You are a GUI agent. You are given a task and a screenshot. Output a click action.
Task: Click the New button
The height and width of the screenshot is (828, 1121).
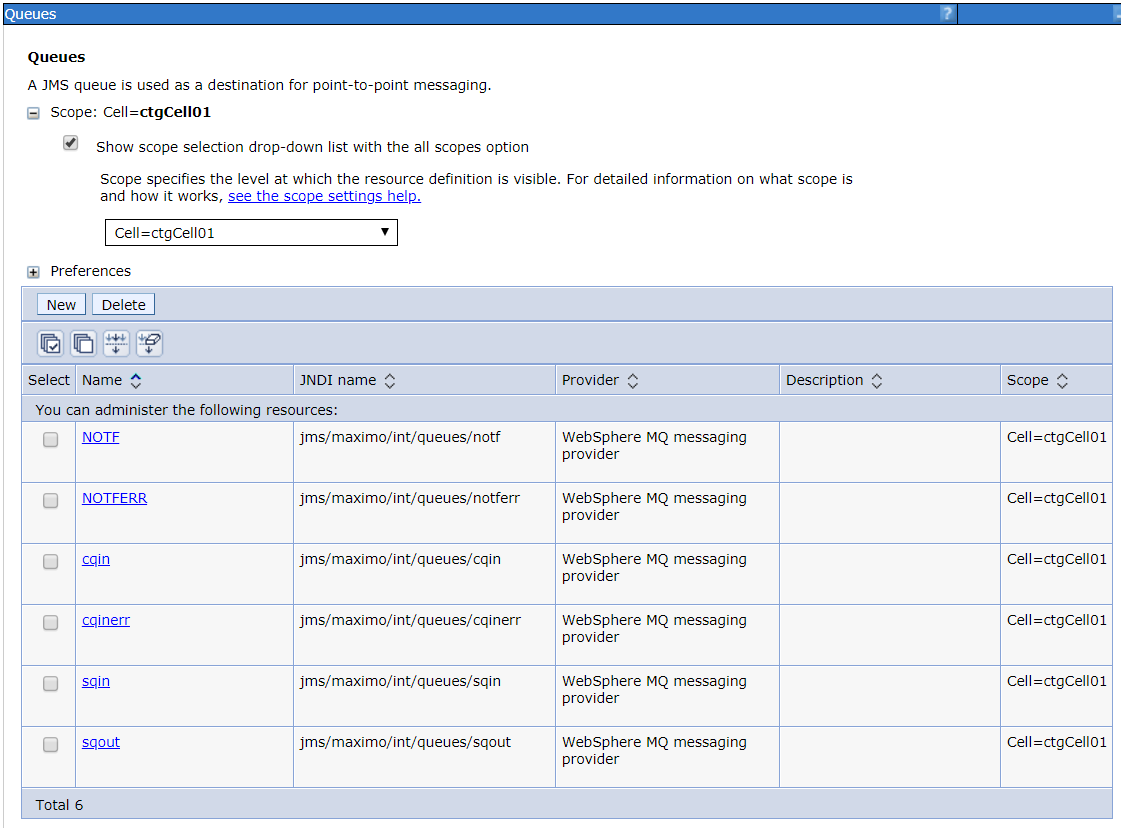(61, 305)
